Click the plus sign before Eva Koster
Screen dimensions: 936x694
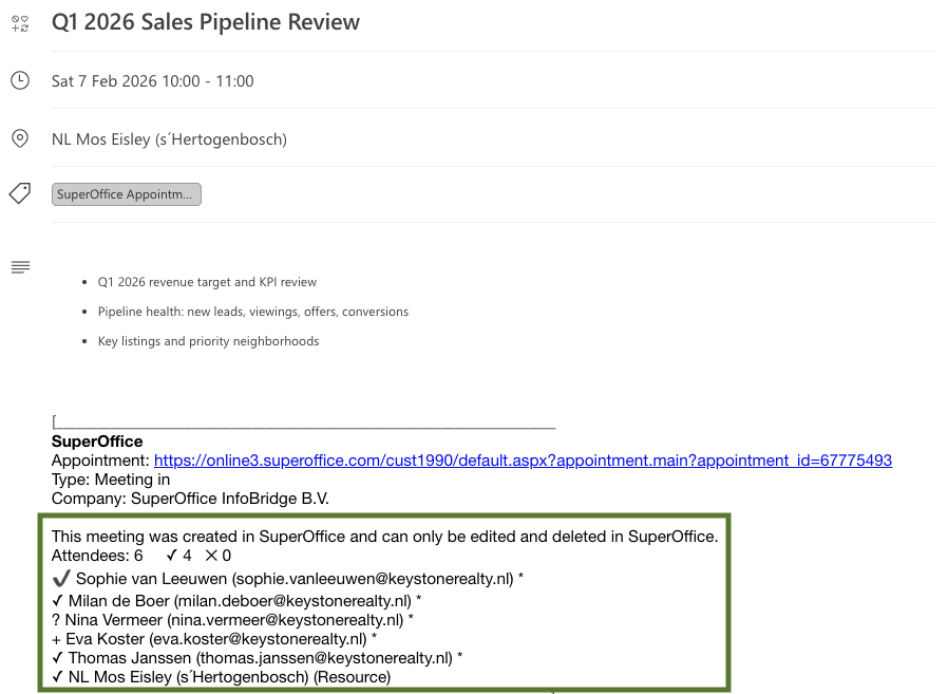point(56,639)
